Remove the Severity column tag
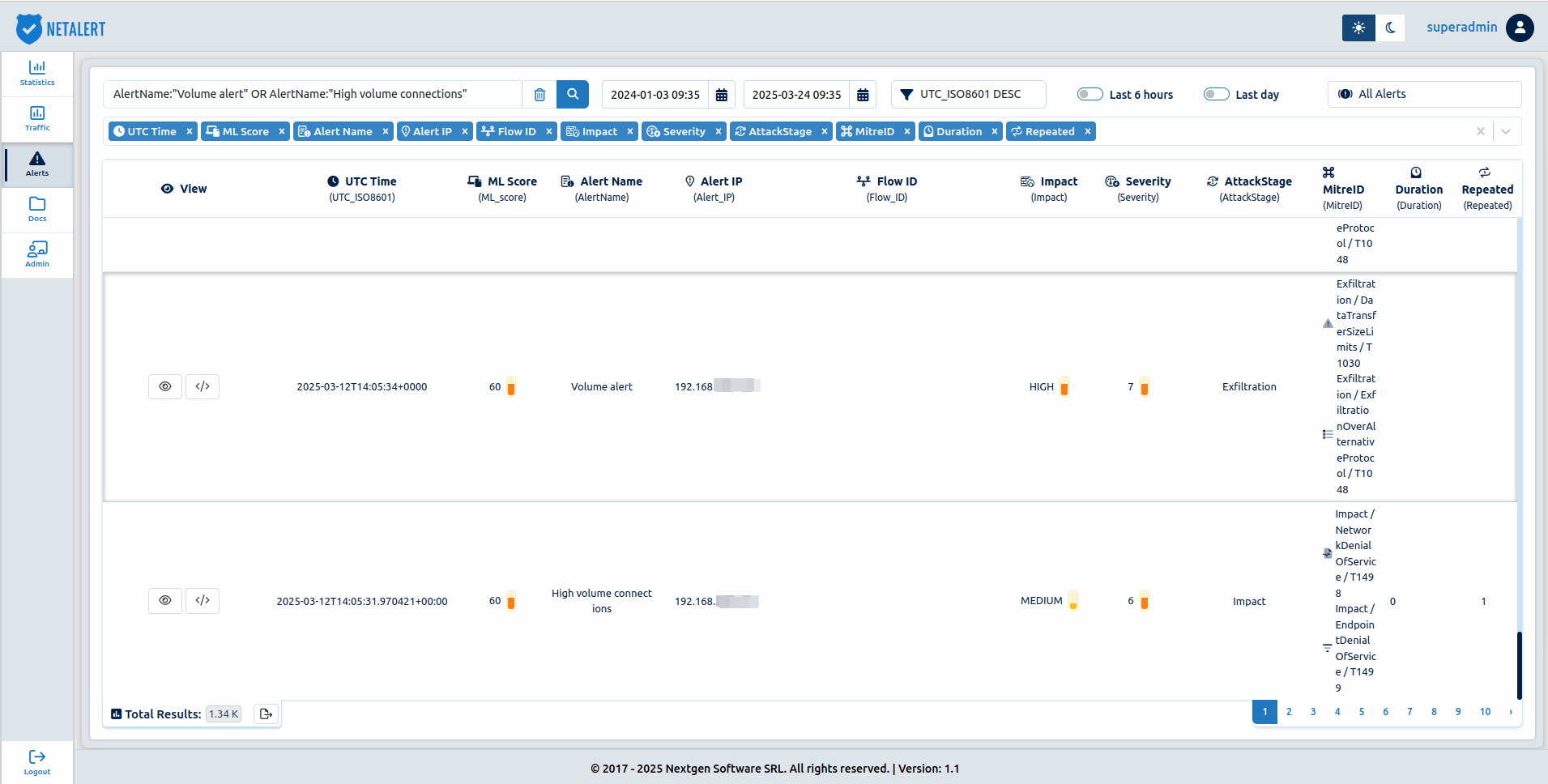 719,131
